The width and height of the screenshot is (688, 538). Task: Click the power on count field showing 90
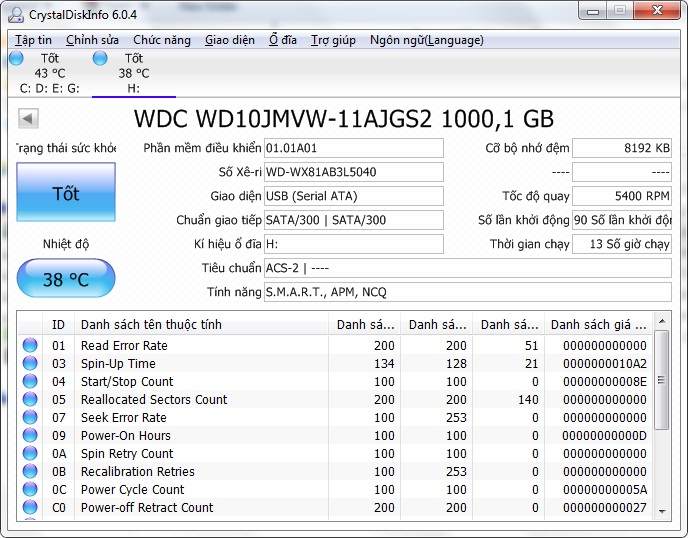[622, 220]
